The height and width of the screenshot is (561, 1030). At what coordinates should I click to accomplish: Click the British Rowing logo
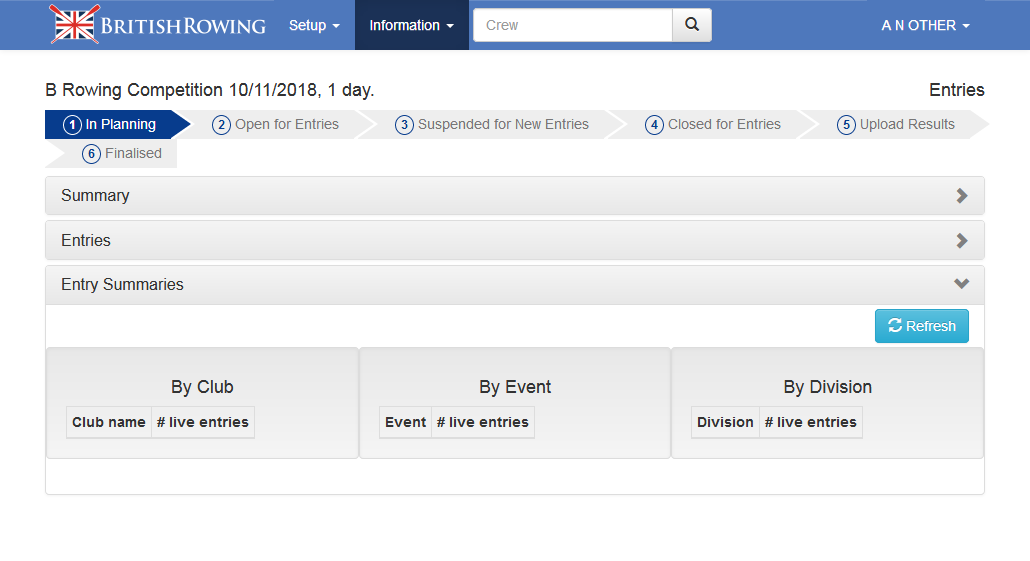pyautogui.click(x=158, y=25)
